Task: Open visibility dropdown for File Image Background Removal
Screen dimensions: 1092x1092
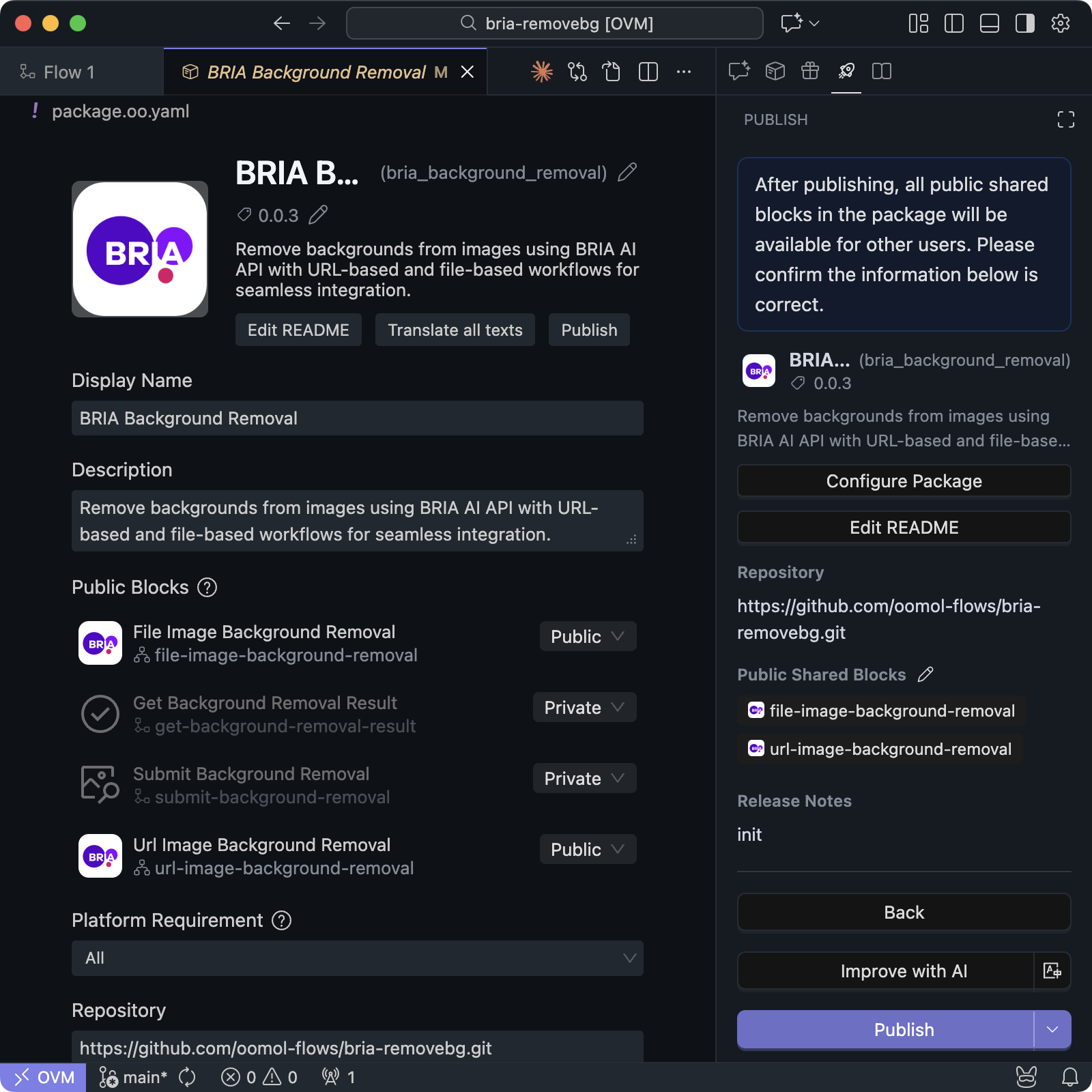Action: (588, 637)
